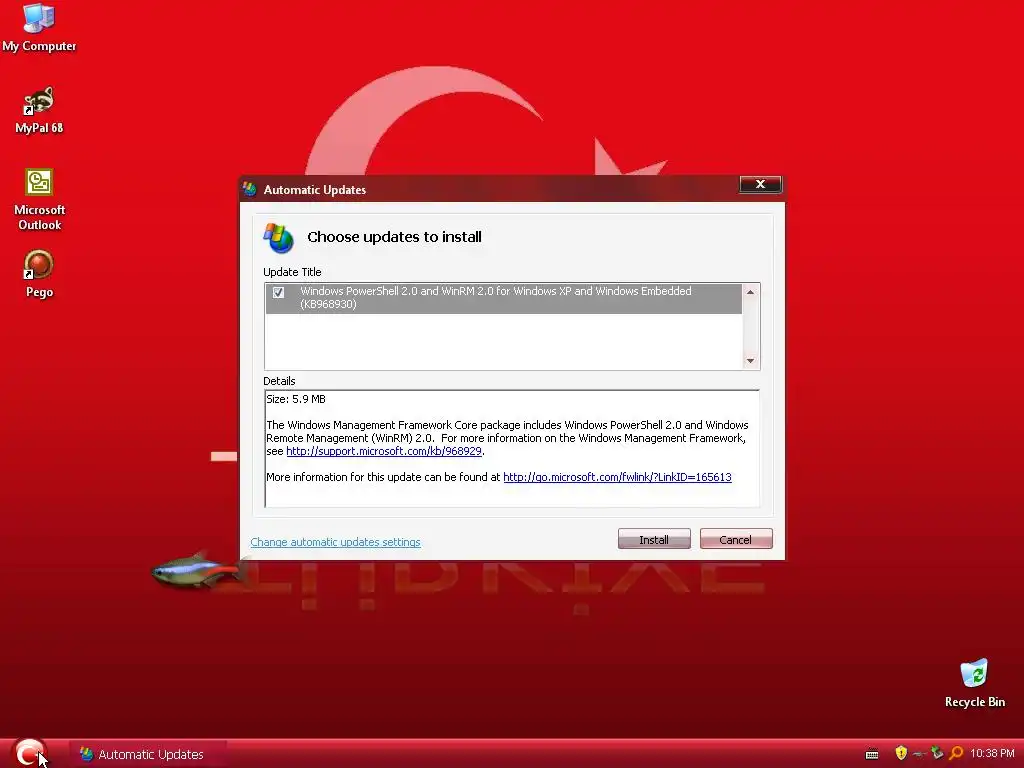This screenshot has height=768, width=1024.
Task: Select the Microsoft Outlook desktop icon
Action: click(39, 199)
